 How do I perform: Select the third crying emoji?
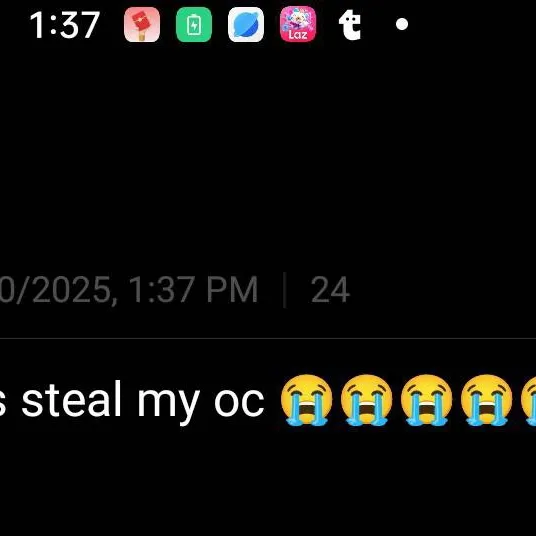[x=427, y=400]
